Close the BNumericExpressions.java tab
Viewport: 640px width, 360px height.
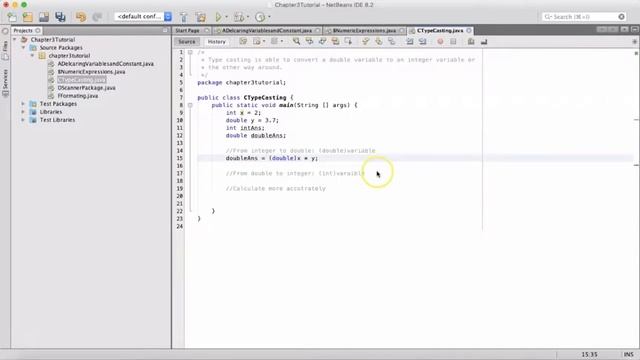pos(402,31)
